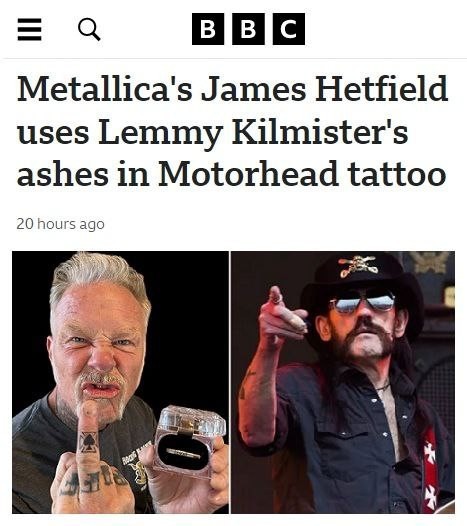Viewport: 467px width, 526px height.
Task: Open the Metallica's James Hetfield headline
Action: coord(232,131)
